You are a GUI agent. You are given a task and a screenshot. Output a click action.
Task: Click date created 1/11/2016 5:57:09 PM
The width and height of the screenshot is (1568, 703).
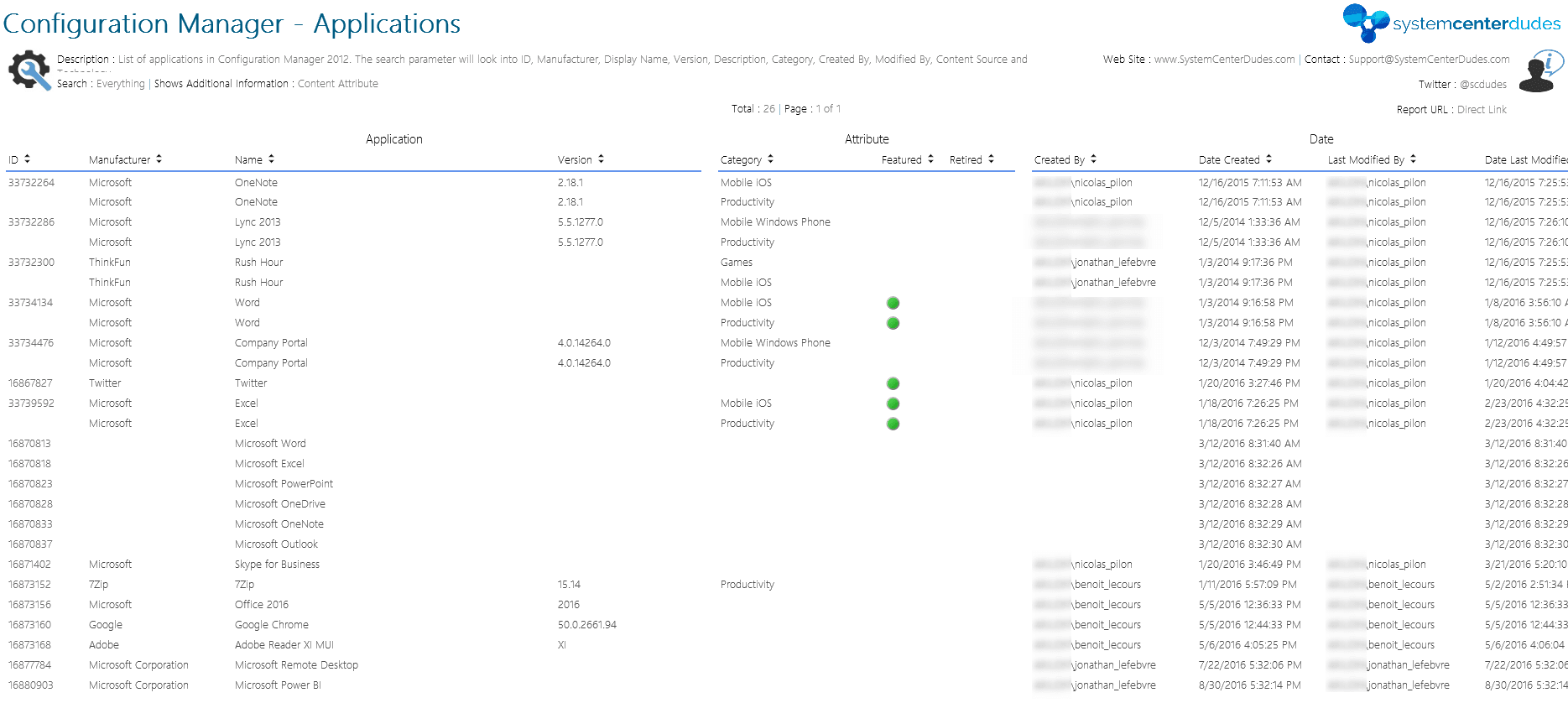pyautogui.click(x=1248, y=585)
